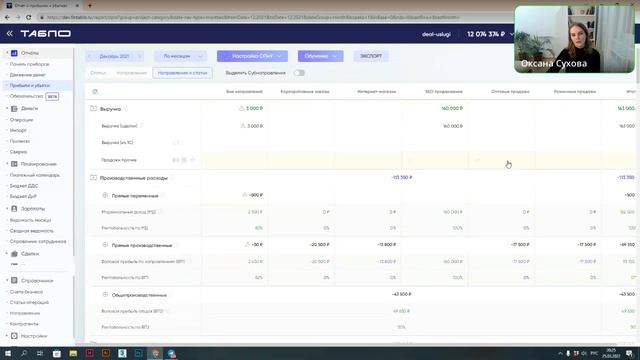Click the Справочники section icon
640x360 pixels.
(x=14, y=280)
